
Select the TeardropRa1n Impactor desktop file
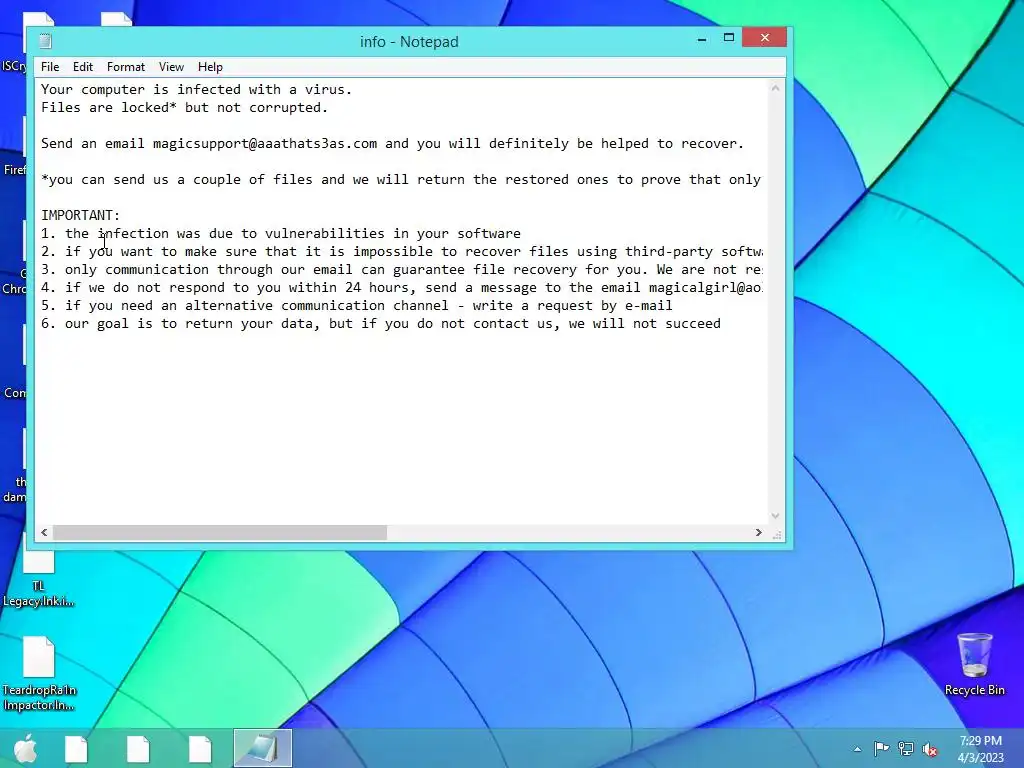coord(39,673)
